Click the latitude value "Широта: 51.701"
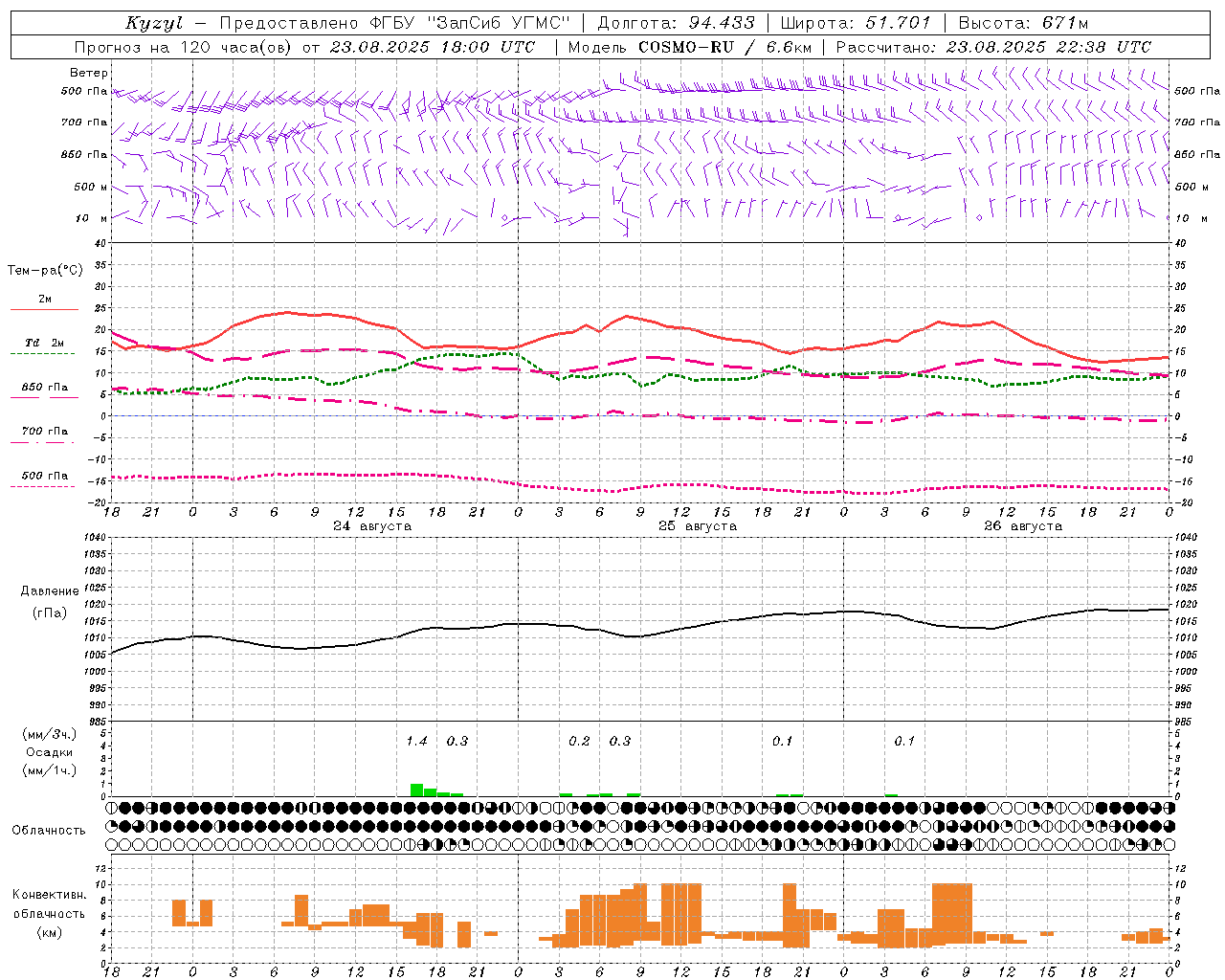The image size is (1225, 980). coord(856,23)
